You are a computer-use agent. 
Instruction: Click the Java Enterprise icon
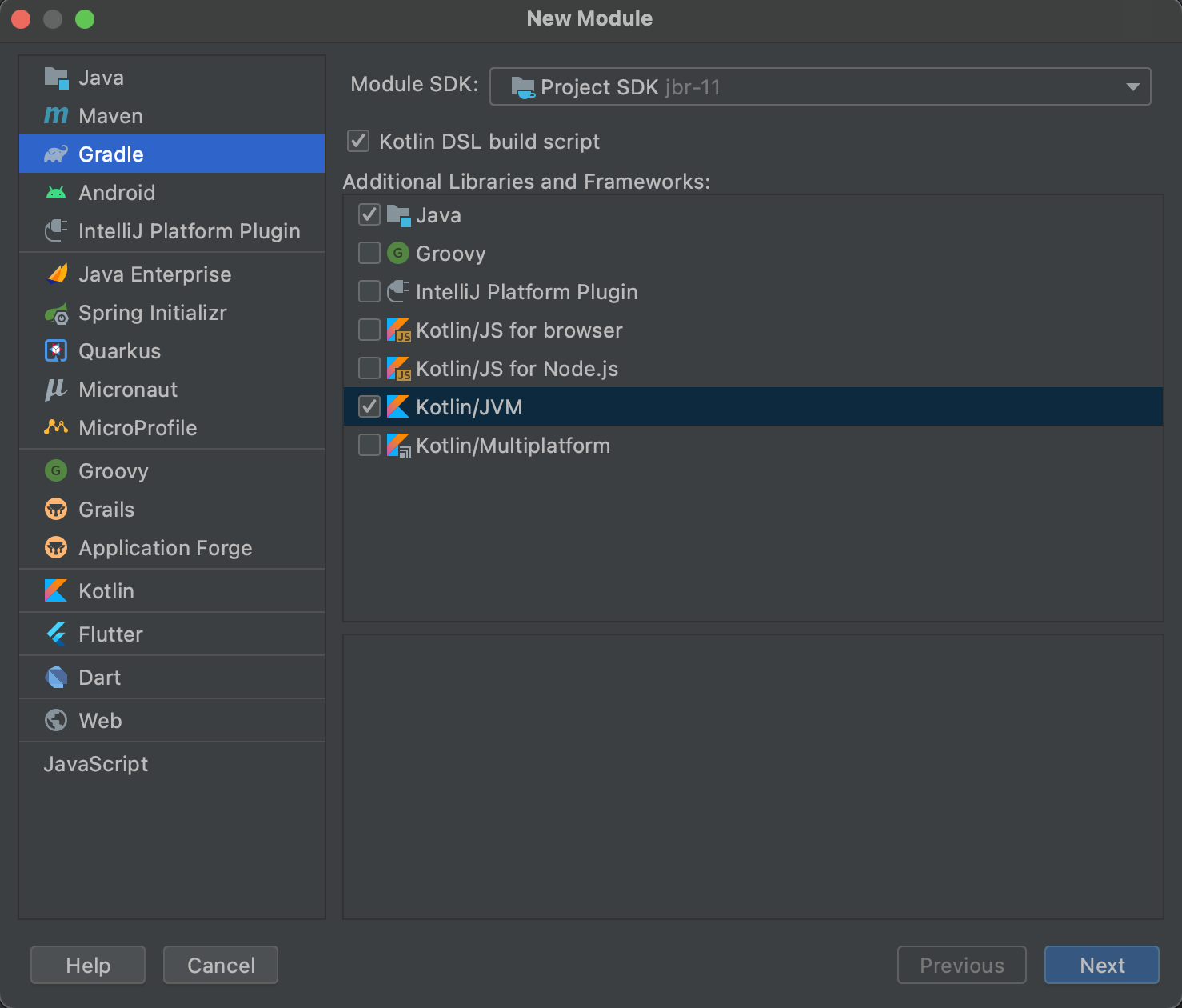coord(56,274)
